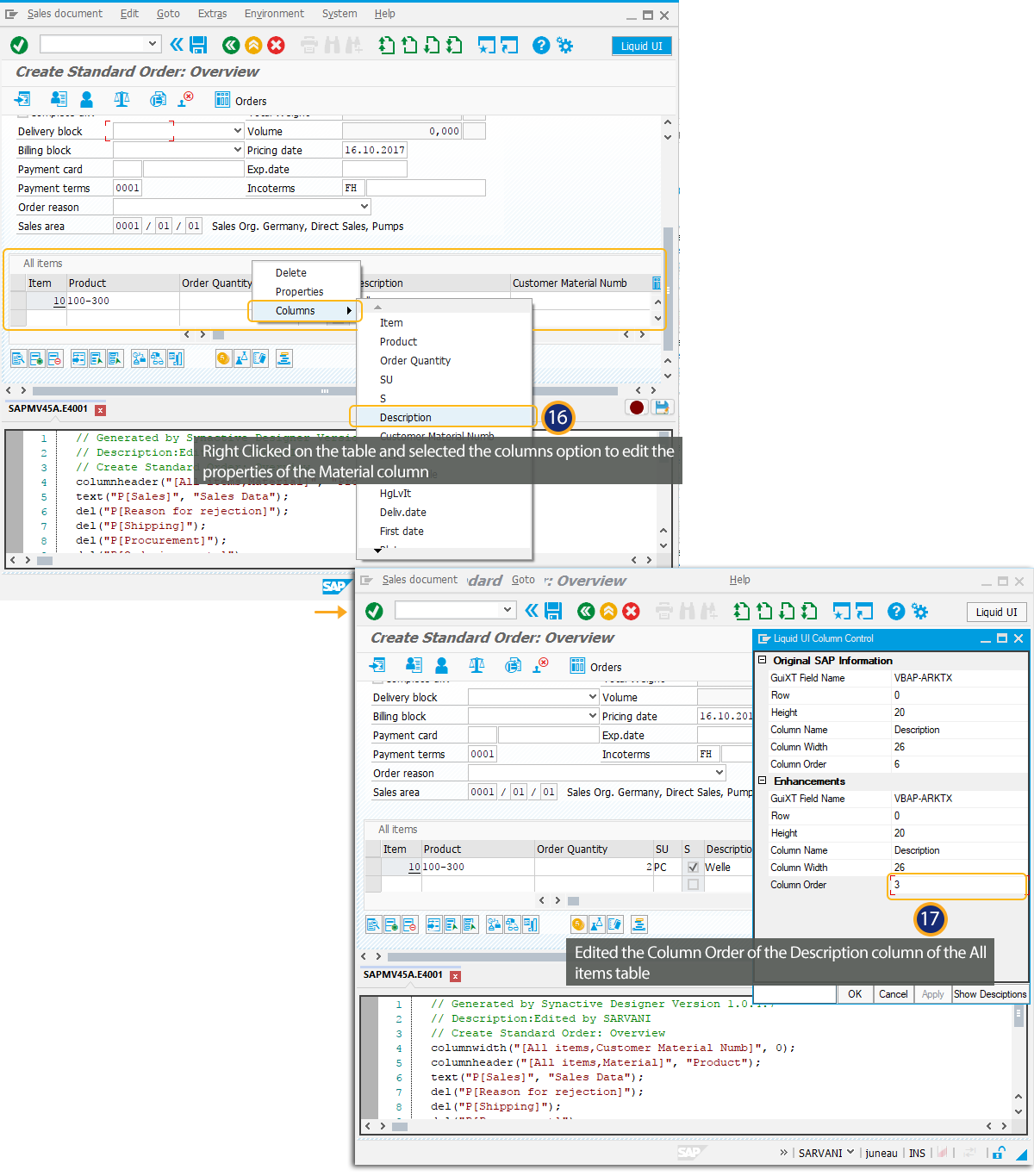This screenshot has height=1176, width=1034.
Task: Click the juneau entry in the status bar
Action: (881, 1153)
